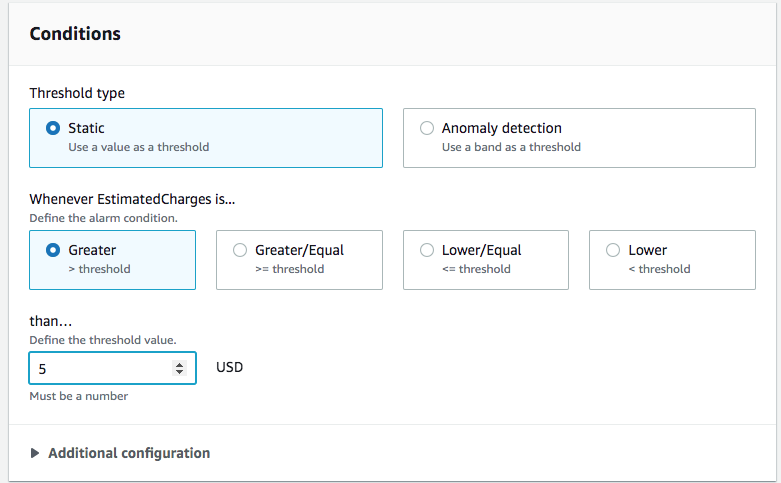Click the USD currency label
The height and width of the screenshot is (483, 781).
[230, 368]
